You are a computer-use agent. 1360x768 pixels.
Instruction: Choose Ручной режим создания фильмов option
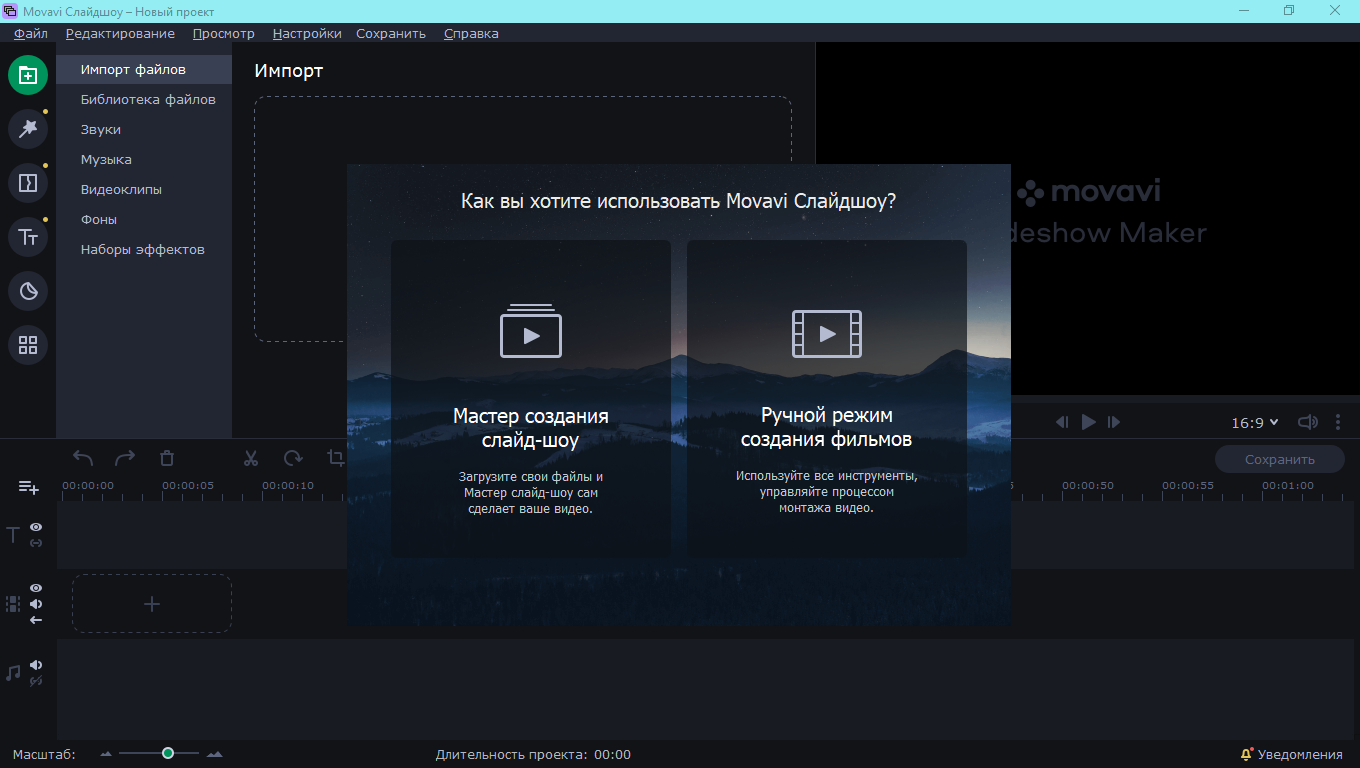tap(827, 398)
